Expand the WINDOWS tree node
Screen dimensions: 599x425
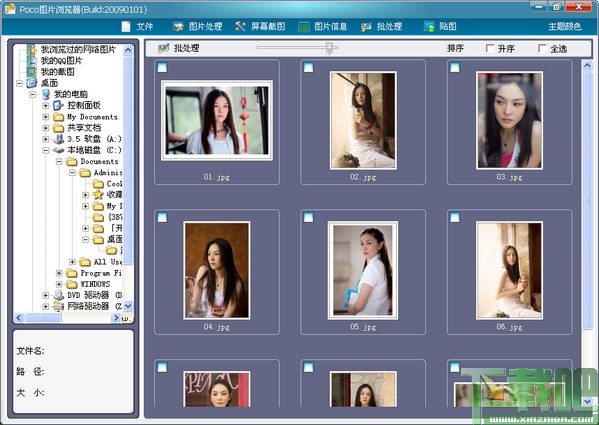click(59, 284)
